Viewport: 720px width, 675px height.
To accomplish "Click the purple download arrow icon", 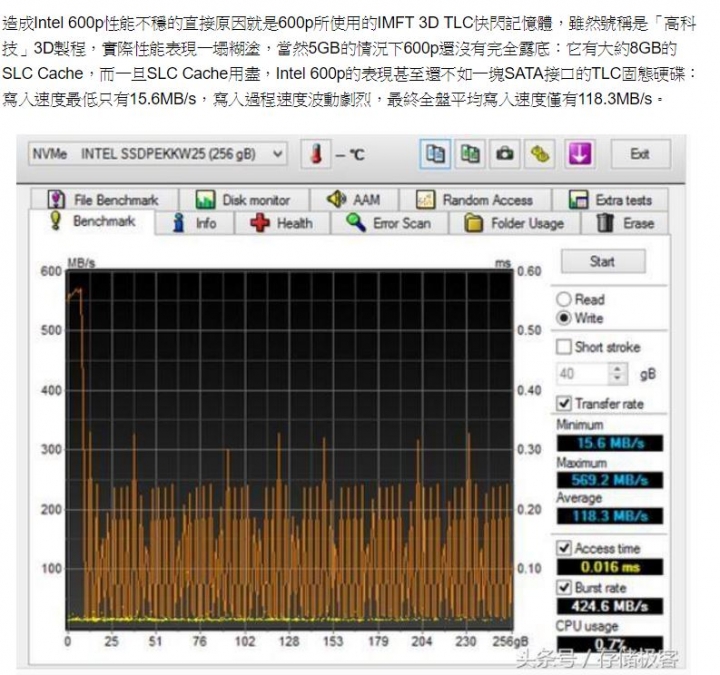I will coord(580,154).
